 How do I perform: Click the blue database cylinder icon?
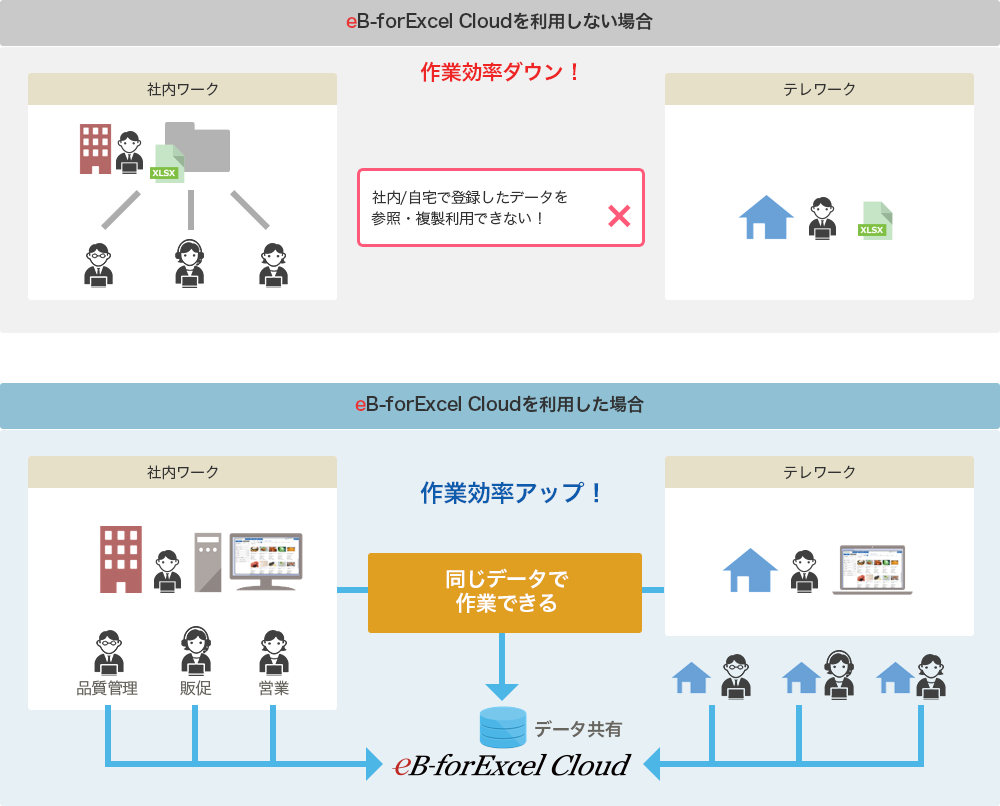(503, 728)
